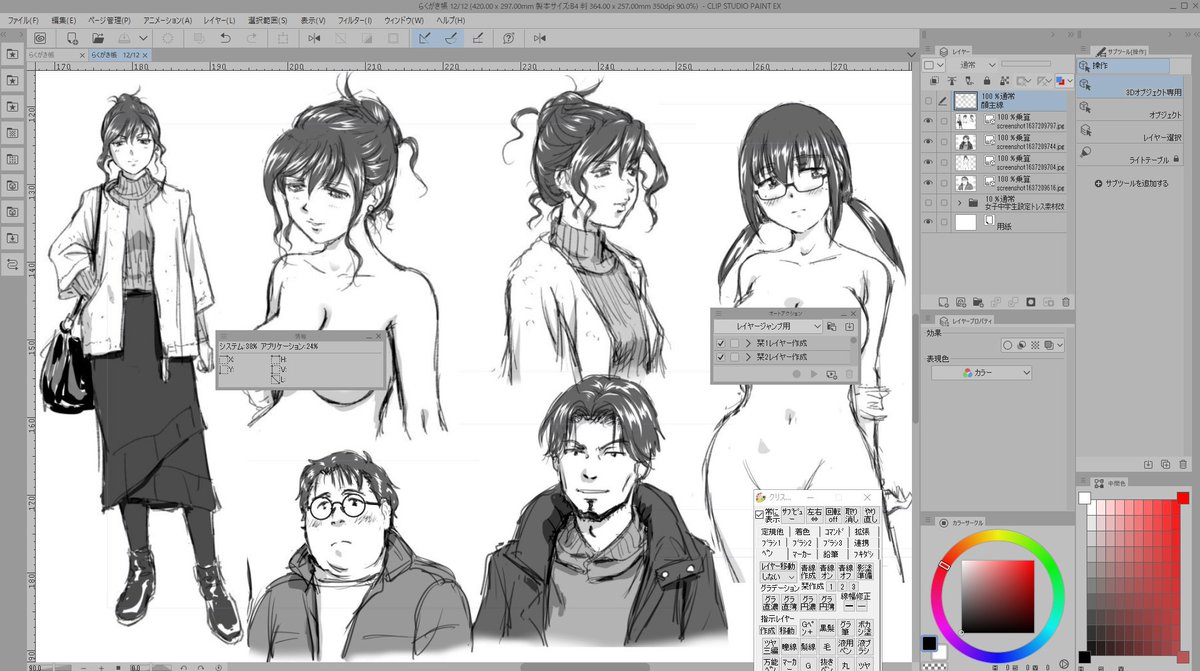Click the 取り消し button
The image size is (1200, 671).
(x=851, y=514)
